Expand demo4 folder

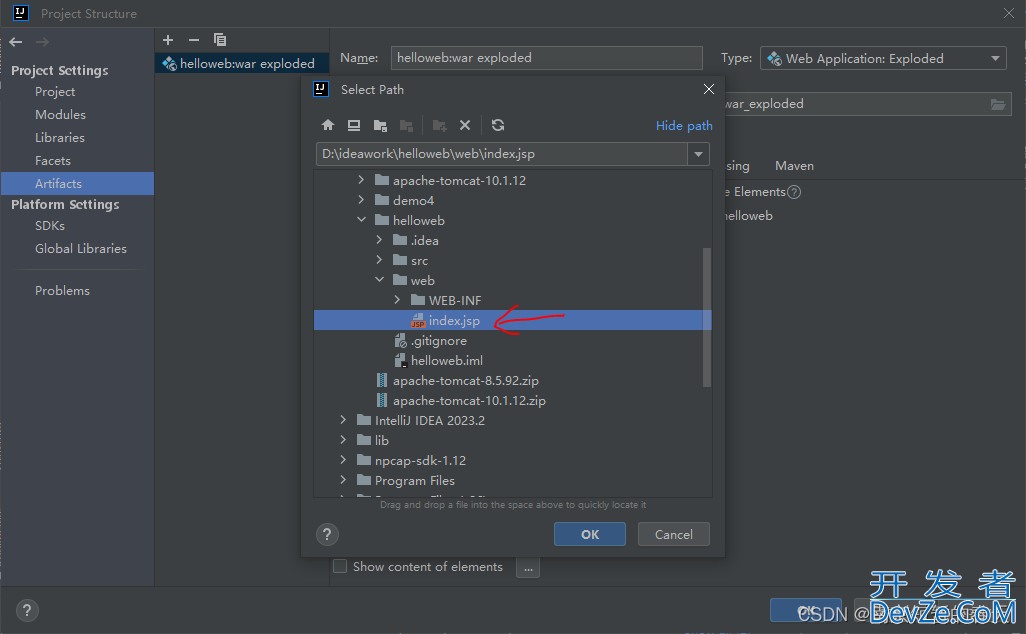pos(361,200)
